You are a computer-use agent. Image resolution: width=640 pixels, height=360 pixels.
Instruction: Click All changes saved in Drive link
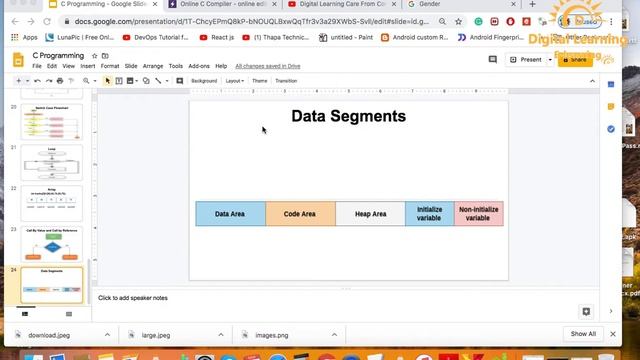[268, 66]
